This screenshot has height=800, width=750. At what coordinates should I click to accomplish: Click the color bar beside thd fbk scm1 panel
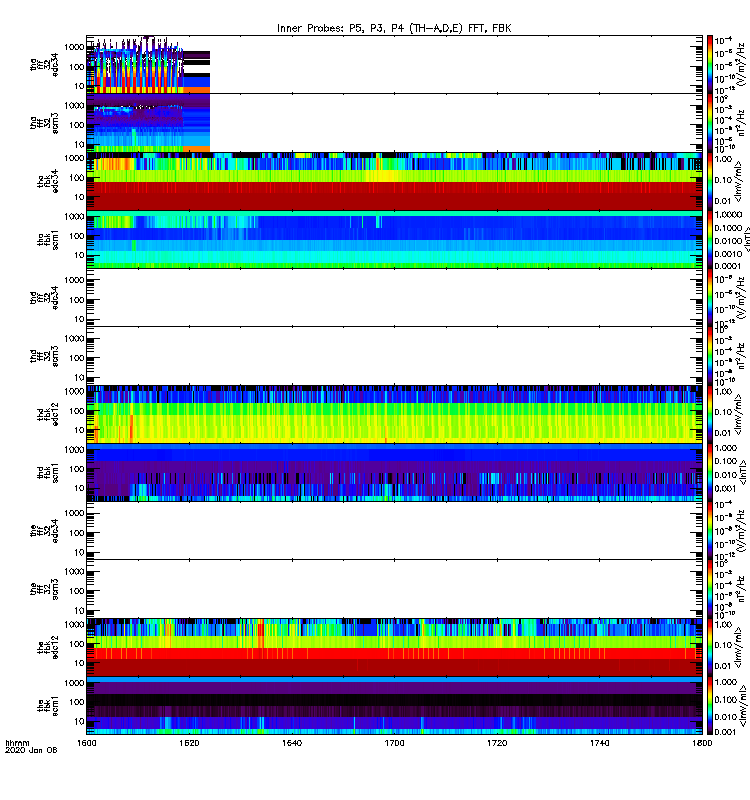710,473
